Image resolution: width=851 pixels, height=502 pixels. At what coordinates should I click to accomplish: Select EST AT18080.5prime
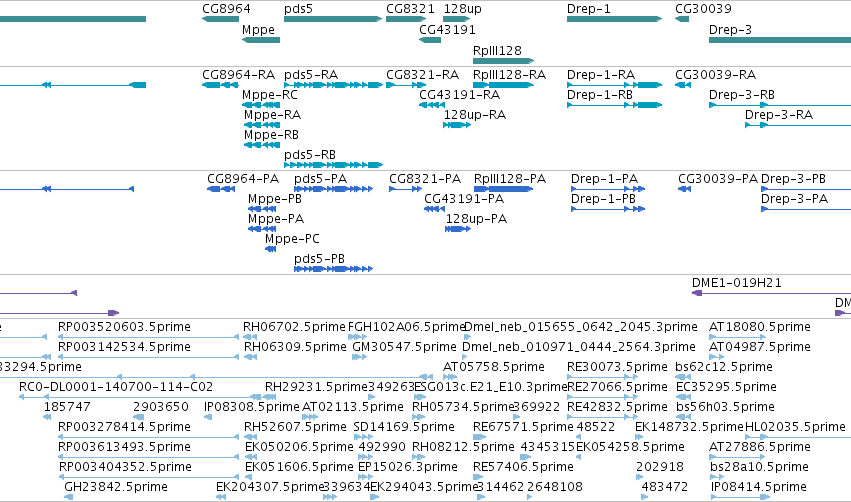click(x=760, y=327)
